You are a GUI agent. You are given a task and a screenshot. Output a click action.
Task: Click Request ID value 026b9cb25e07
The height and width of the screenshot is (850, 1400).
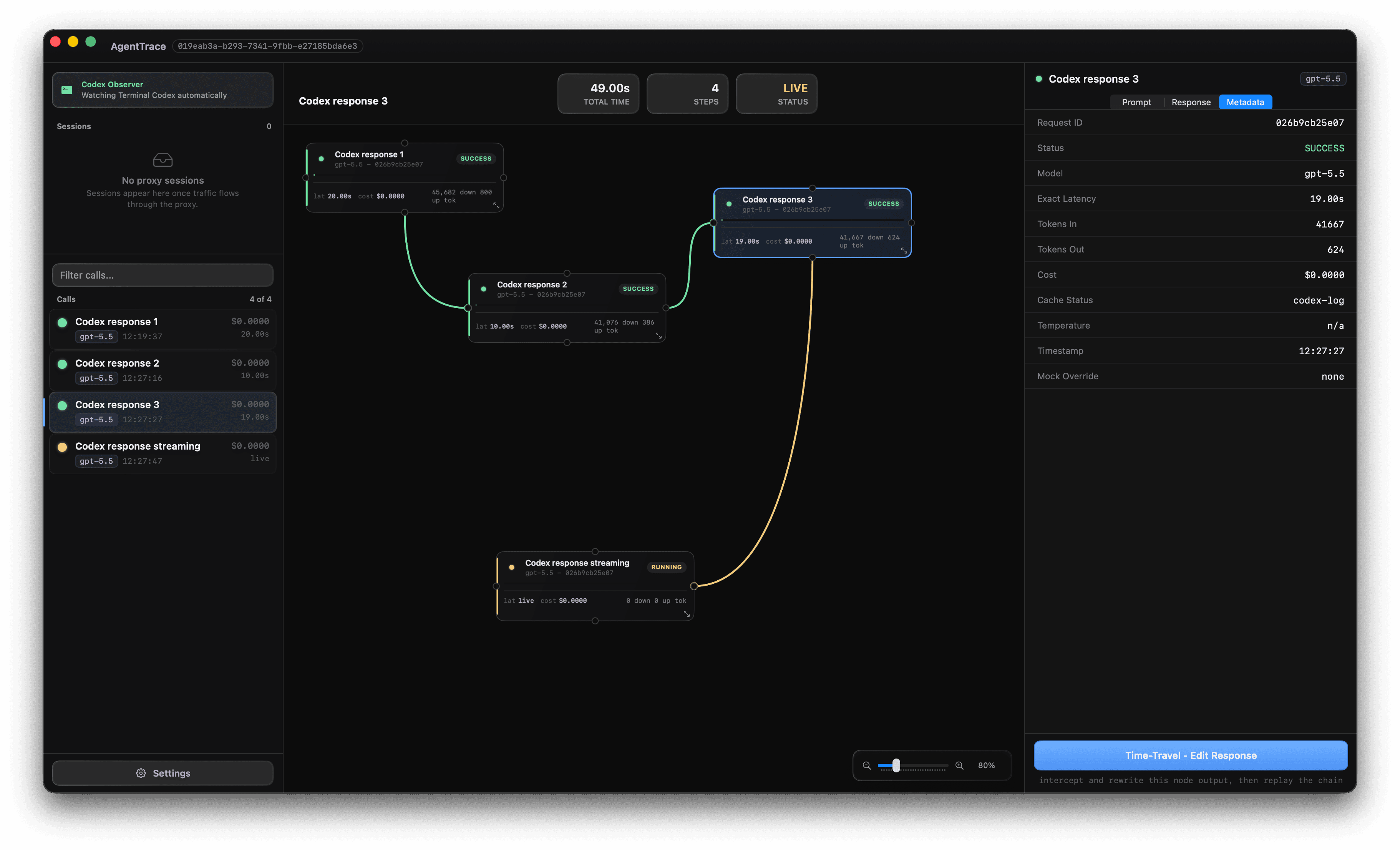[x=1310, y=123]
